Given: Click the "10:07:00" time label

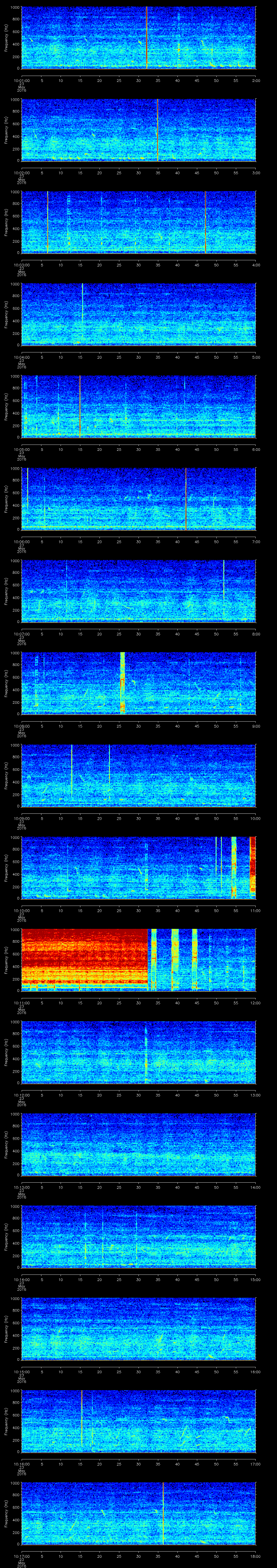Looking at the screenshot, I should click(22, 634).
